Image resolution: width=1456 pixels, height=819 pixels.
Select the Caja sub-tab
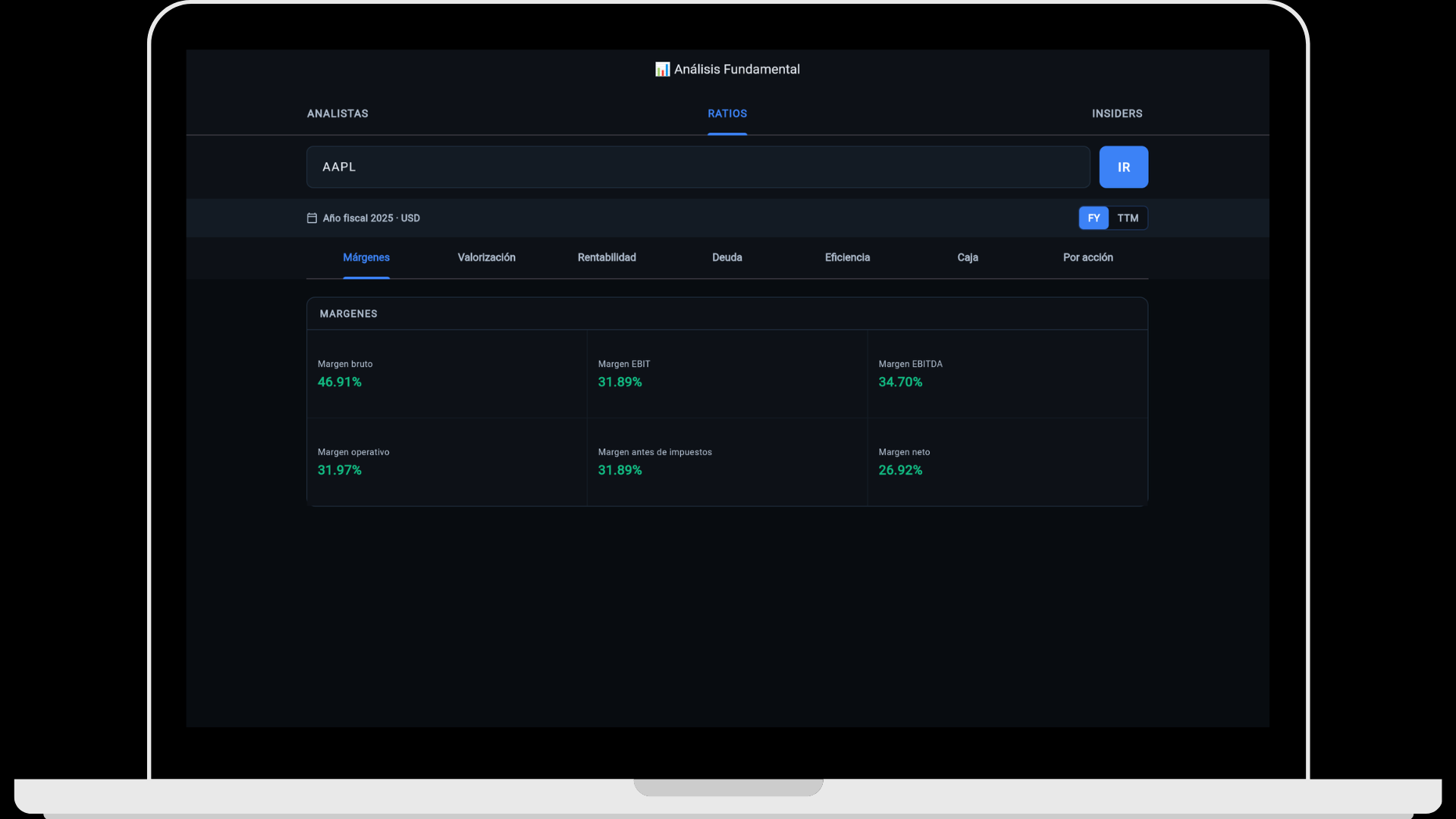point(968,258)
